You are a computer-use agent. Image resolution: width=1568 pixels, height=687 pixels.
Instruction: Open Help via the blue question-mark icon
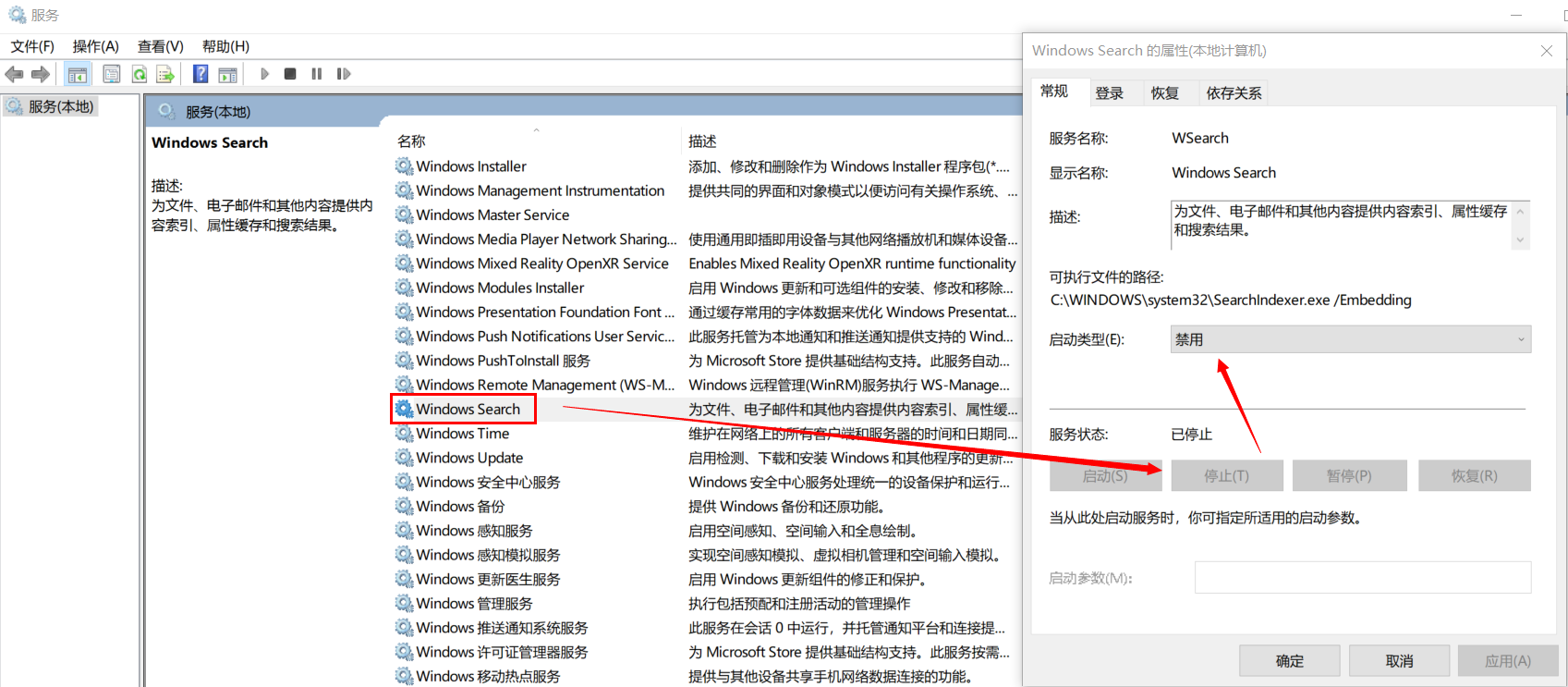(201, 74)
